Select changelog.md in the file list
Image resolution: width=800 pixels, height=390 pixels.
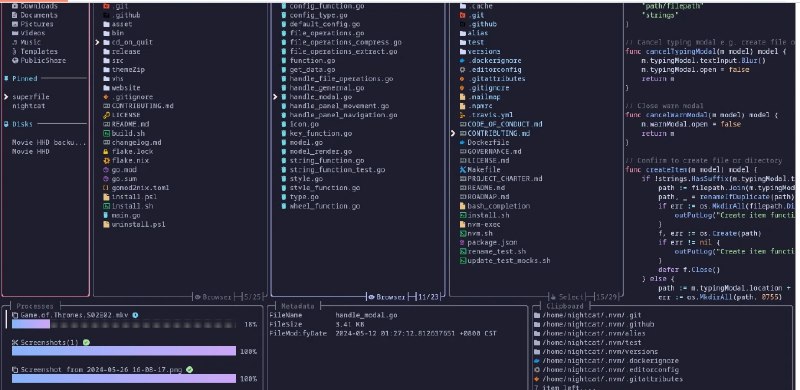[136, 142]
